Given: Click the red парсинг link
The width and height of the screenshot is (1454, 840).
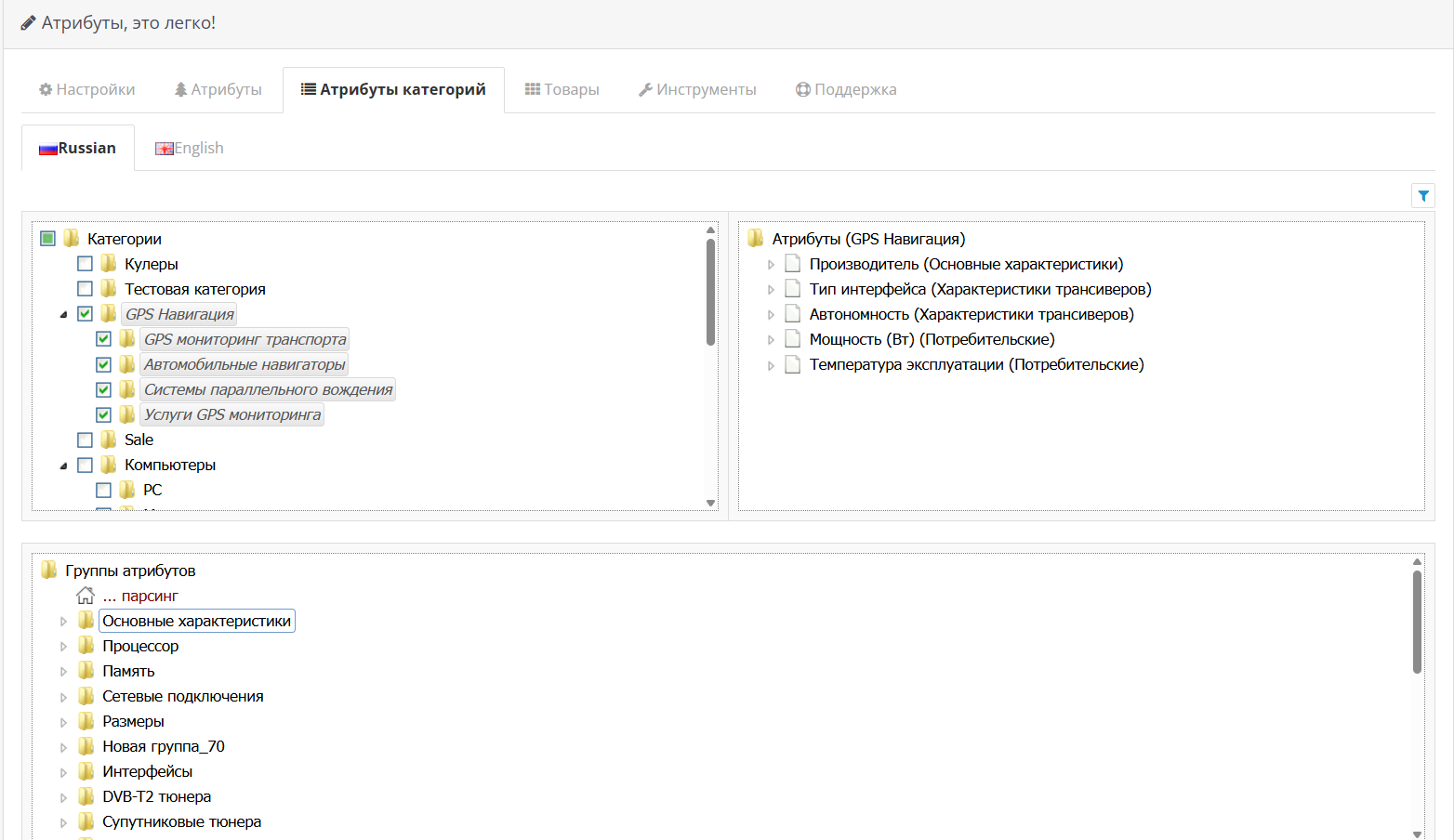Looking at the screenshot, I should pos(149,596).
